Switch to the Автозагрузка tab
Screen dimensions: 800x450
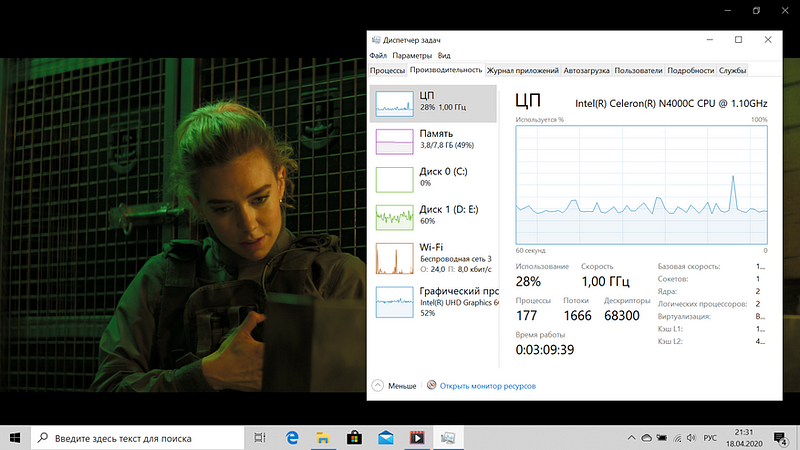point(586,70)
